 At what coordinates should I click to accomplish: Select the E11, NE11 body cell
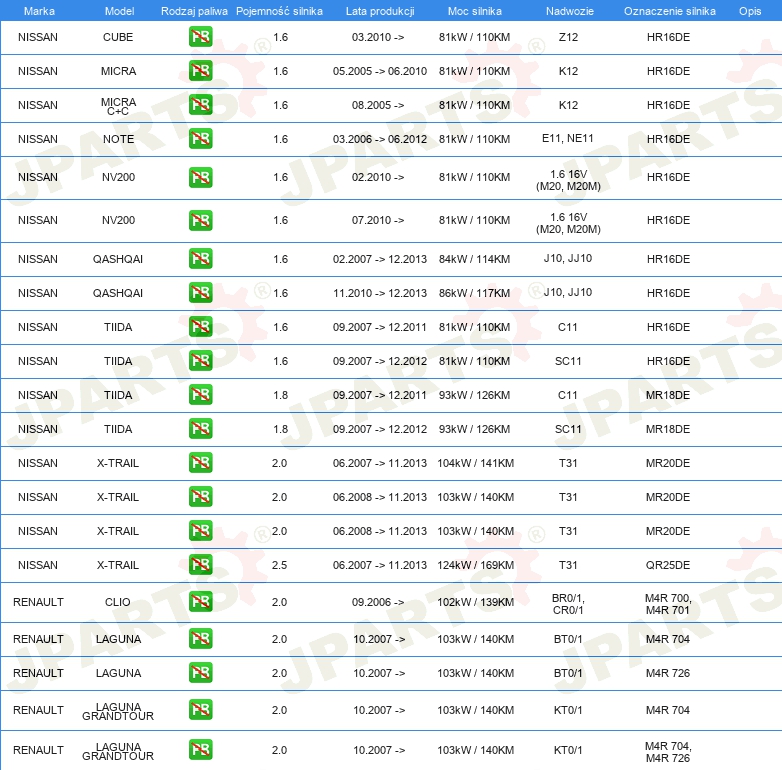pos(568,138)
